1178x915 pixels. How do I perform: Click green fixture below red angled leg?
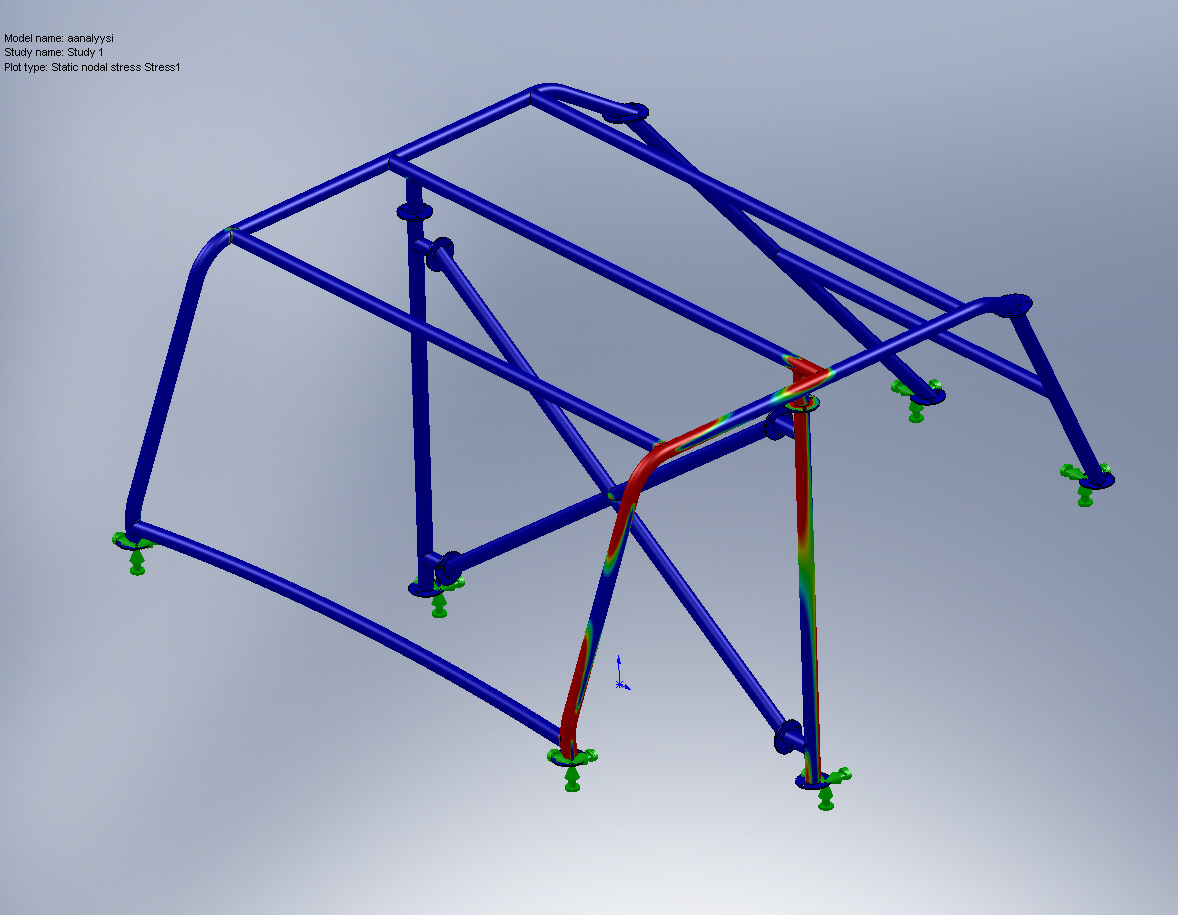[x=571, y=768]
